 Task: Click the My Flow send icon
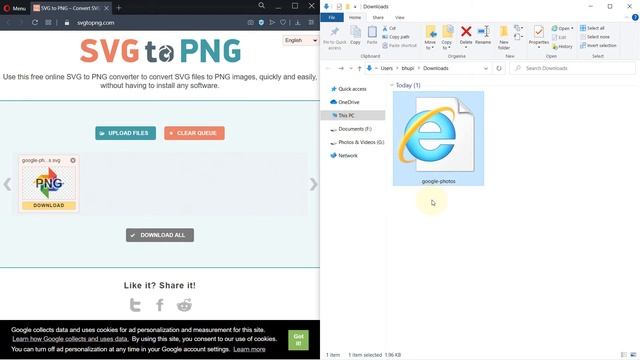tap(272, 22)
